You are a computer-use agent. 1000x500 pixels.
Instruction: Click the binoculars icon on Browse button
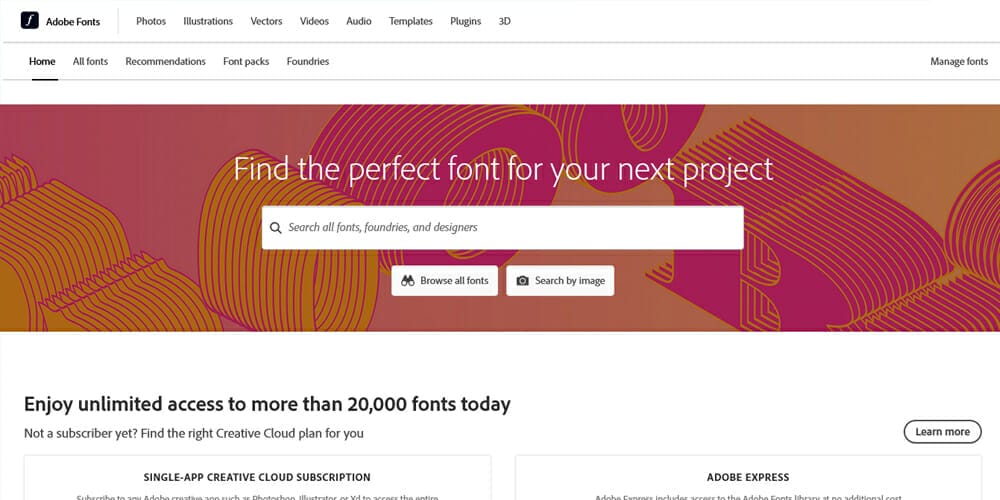408,281
